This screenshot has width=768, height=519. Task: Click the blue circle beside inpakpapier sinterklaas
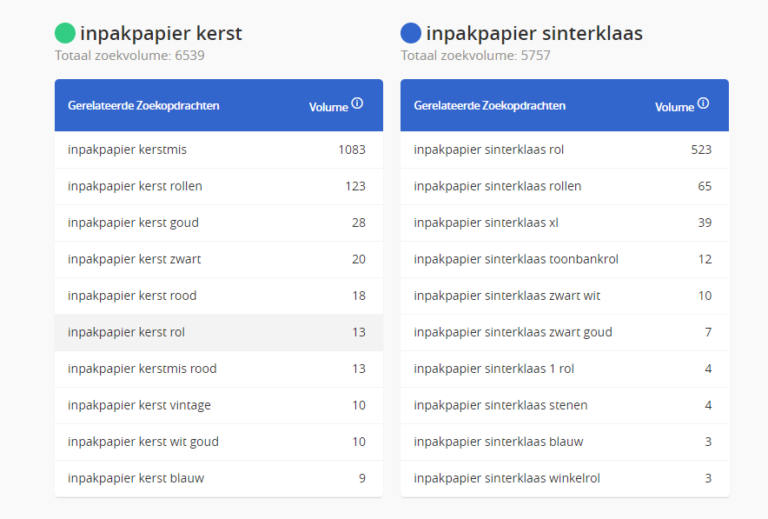tap(410, 33)
